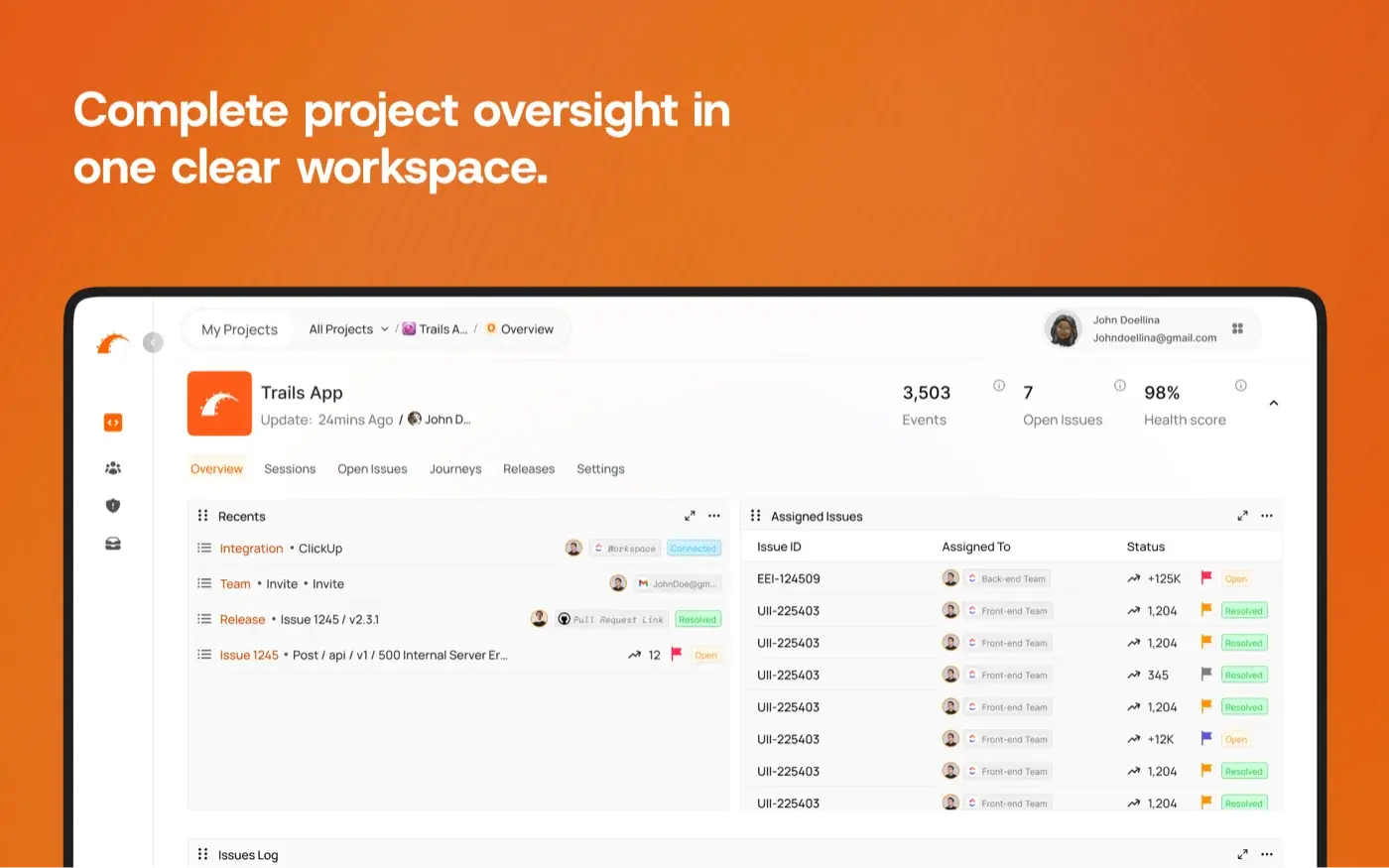Viewport: 1389px width, 868px height.
Task: Switch to the Settings tab
Action: click(600, 469)
